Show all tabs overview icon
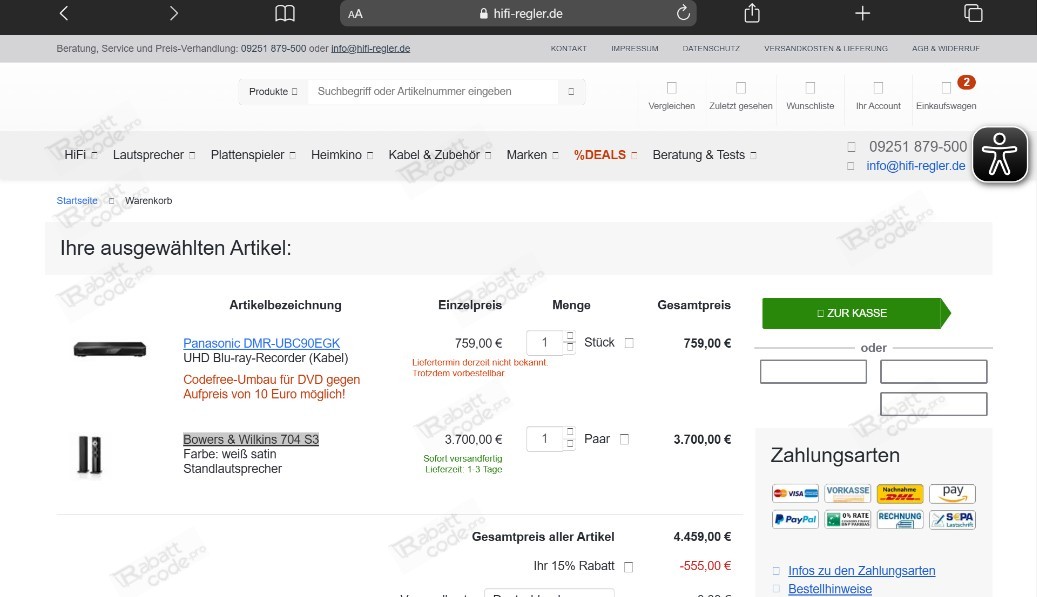The image size is (1037, 597). (x=973, y=13)
